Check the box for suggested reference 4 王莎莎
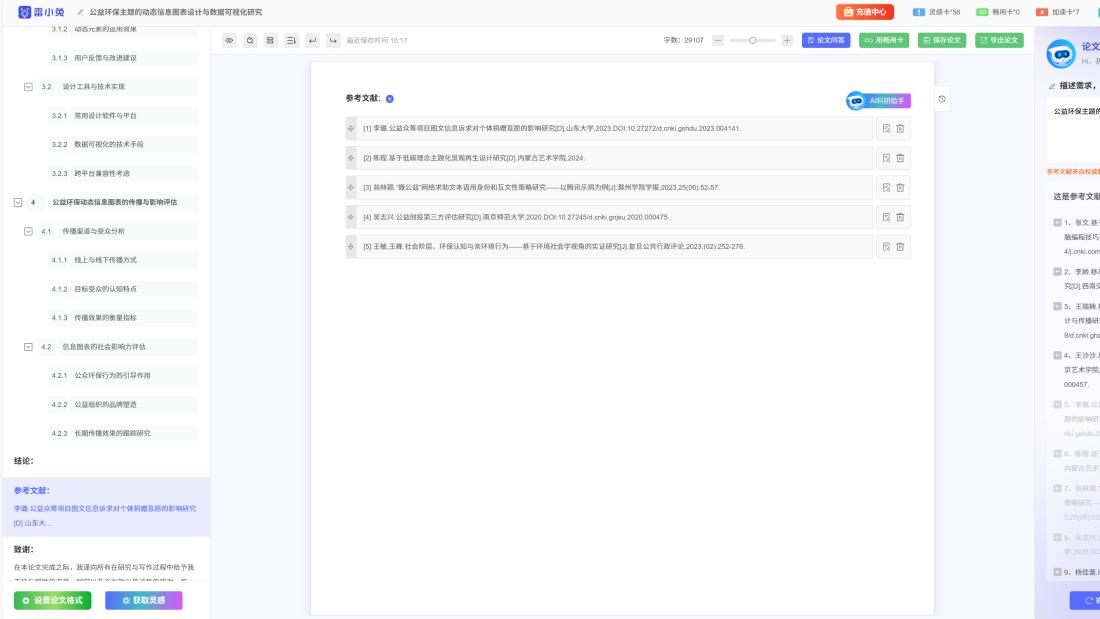The height and width of the screenshot is (619, 1100). (x=1057, y=355)
